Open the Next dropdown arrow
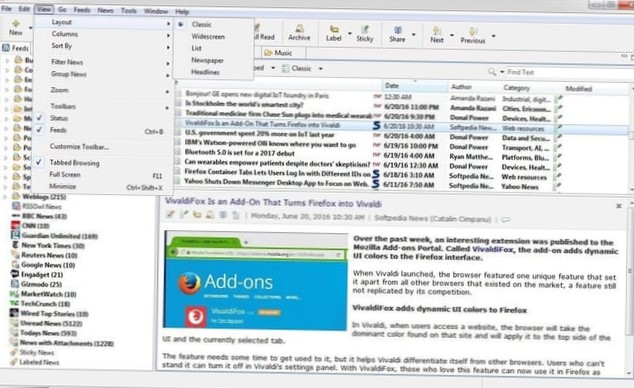This screenshot has width=634, height=388. click(452, 35)
